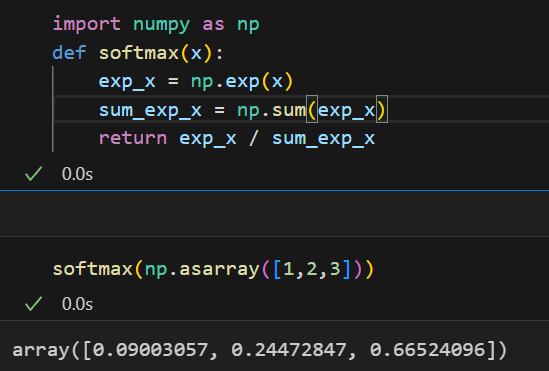Click the 'def softmax(x):' function definition line
This screenshot has width=549, height=371.
coord(138,54)
